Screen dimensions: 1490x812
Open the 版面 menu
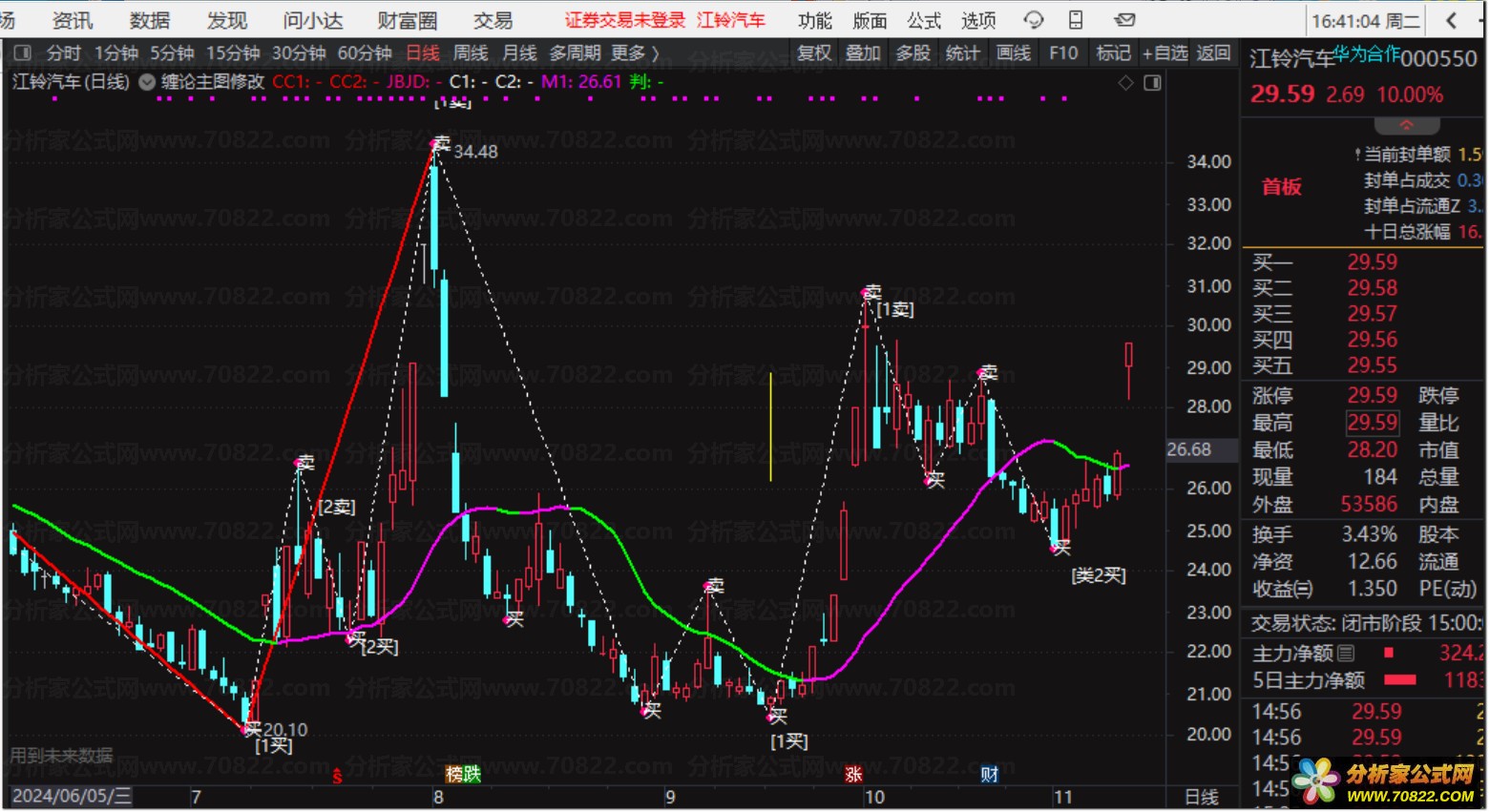click(870, 20)
